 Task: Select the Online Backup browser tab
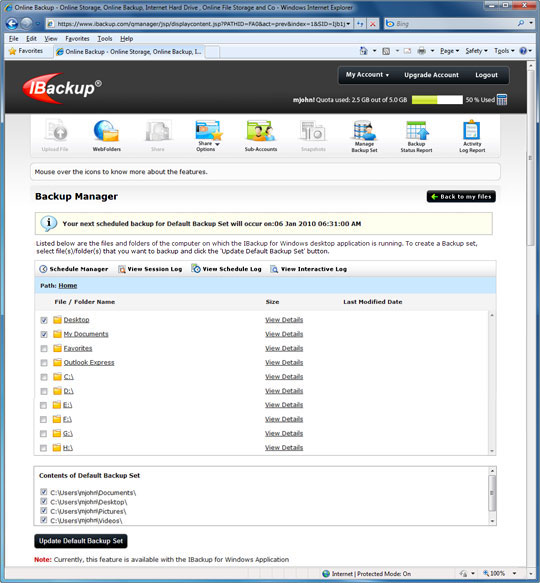pos(129,52)
